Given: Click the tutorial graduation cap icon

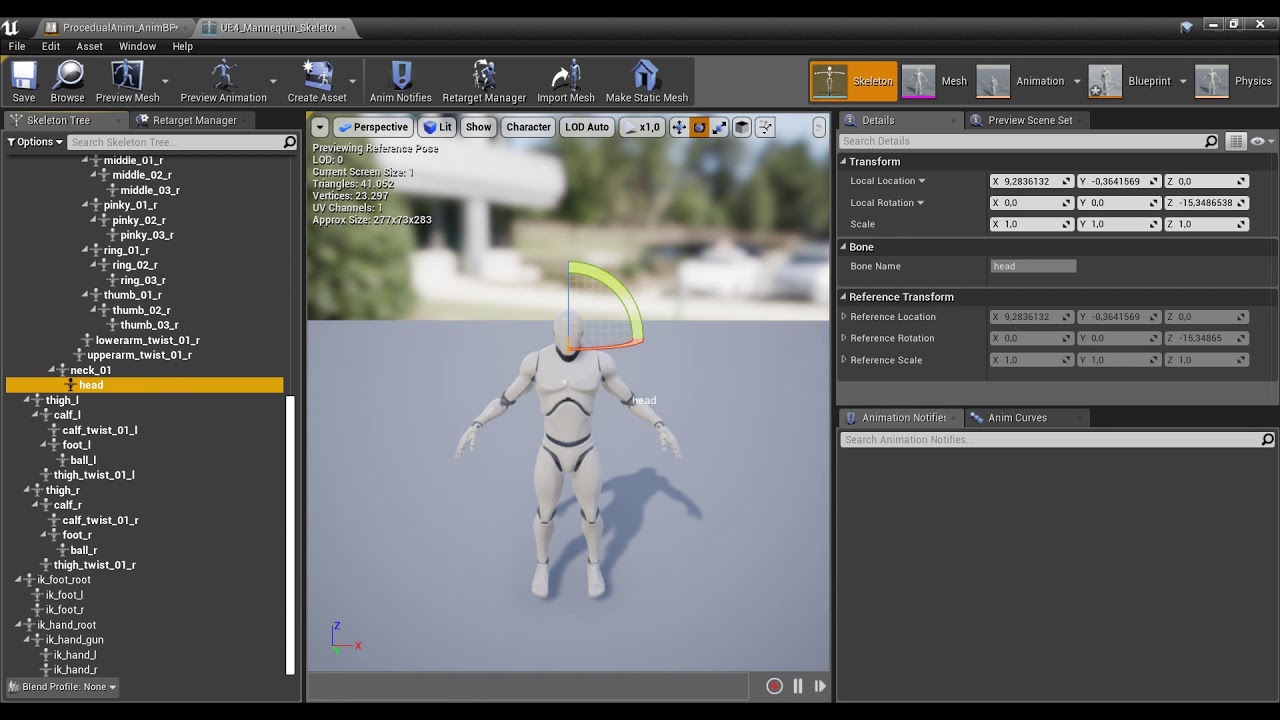Looking at the screenshot, I should [1186, 27].
